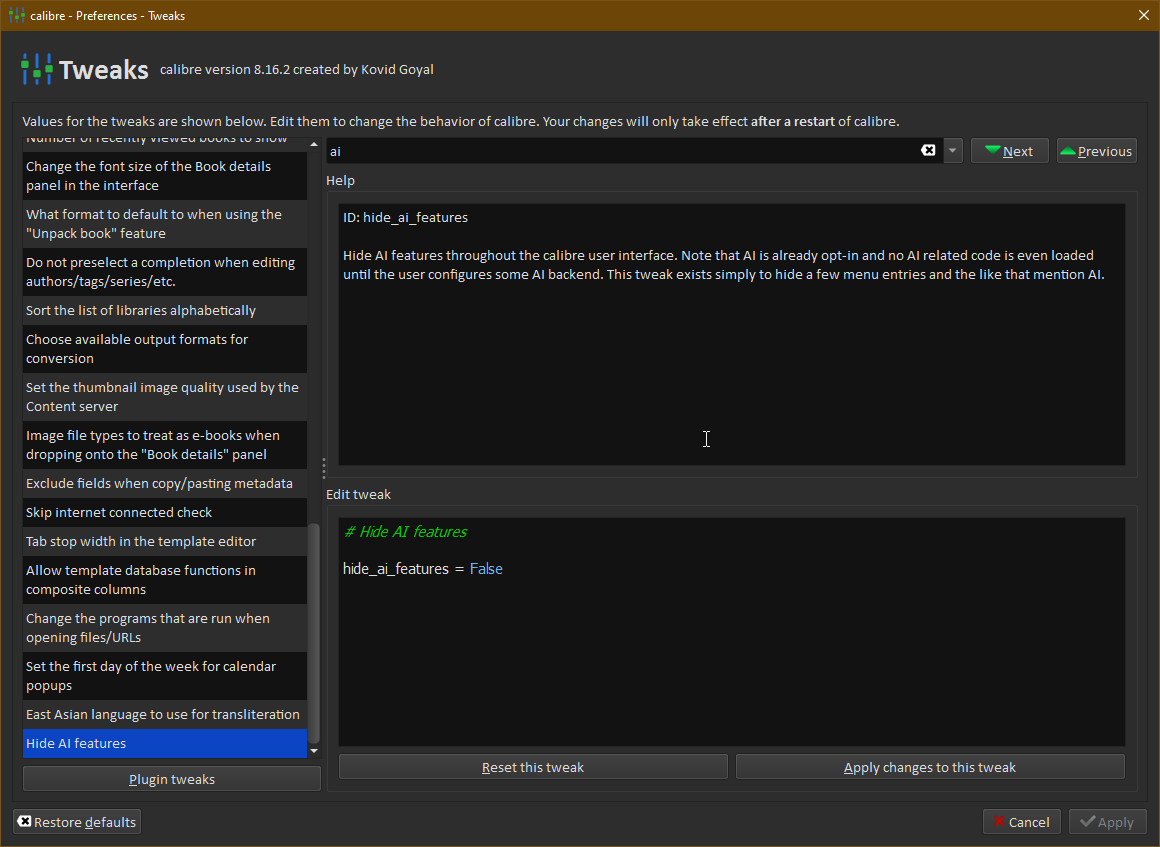This screenshot has width=1160, height=847.
Task: Select 'Change the font size of the Book details' tweak
Action: pos(164,176)
